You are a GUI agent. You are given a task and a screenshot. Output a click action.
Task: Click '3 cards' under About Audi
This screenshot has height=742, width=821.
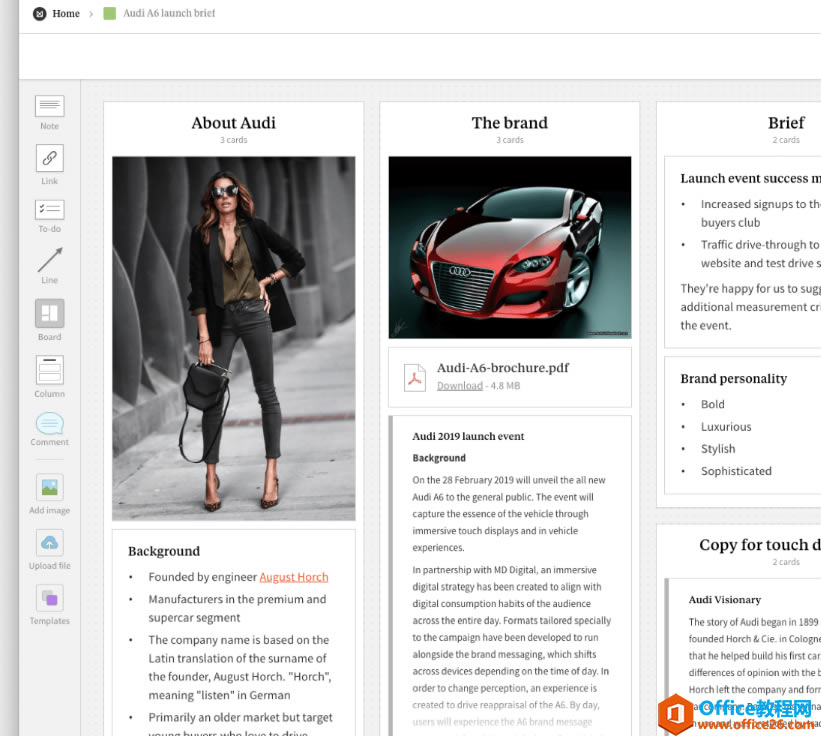pyautogui.click(x=234, y=140)
